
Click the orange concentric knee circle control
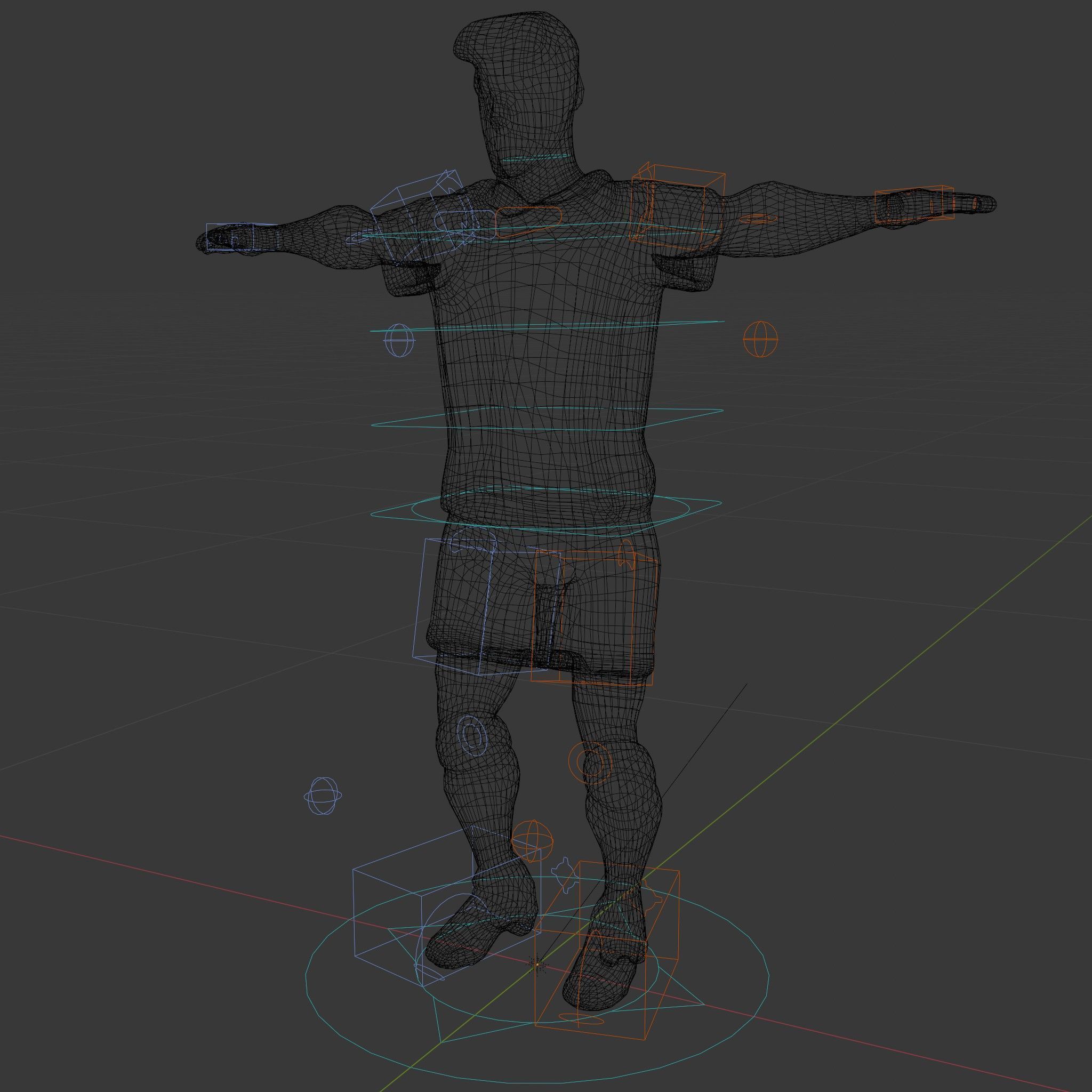590,764
